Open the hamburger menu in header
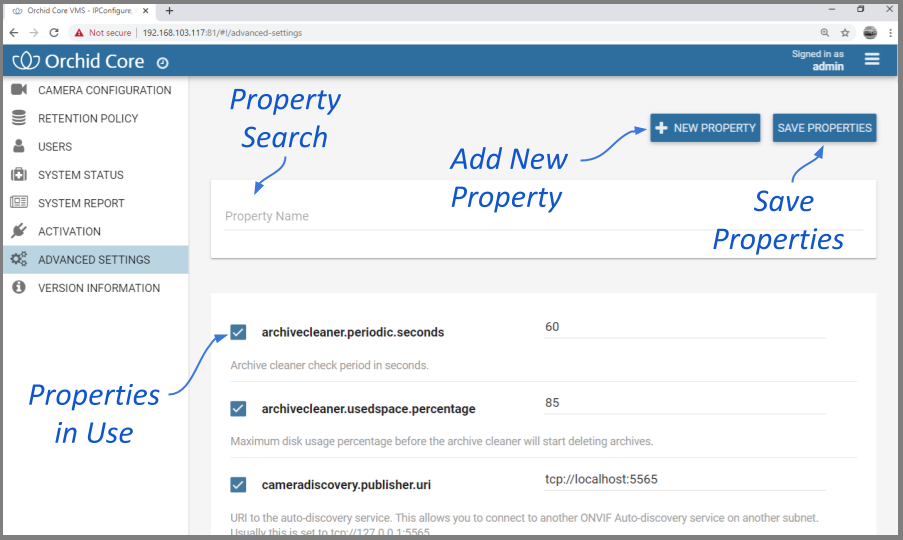The image size is (903, 540). coord(872,59)
